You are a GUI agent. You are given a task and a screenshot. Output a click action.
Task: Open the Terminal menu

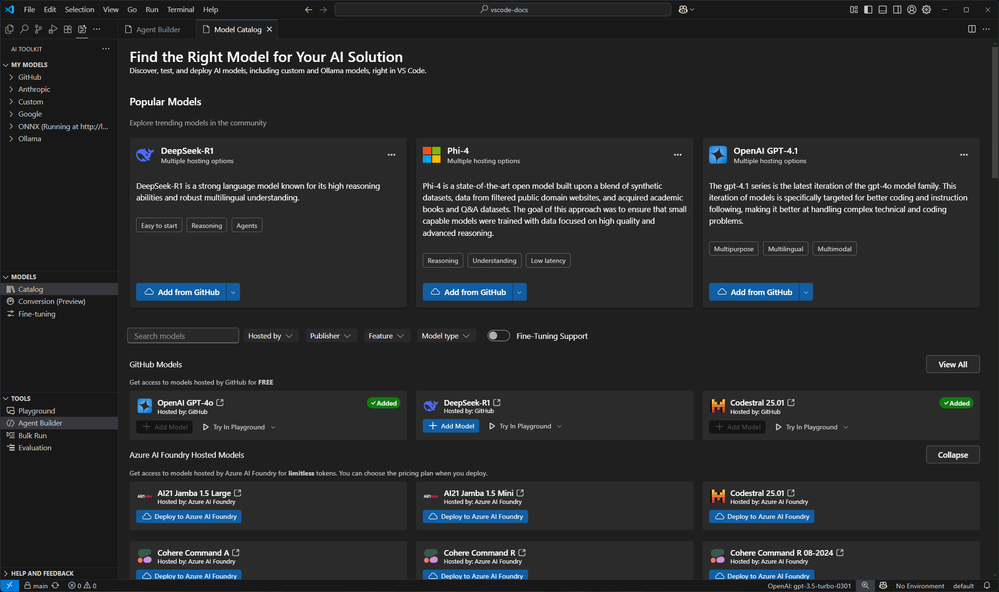[x=180, y=9]
